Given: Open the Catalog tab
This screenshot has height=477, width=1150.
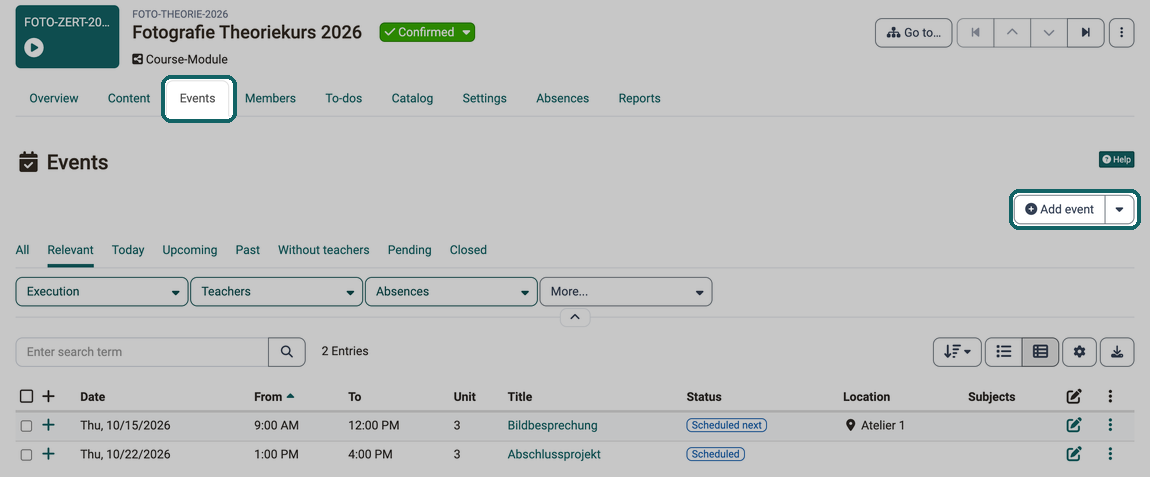Looking at the screenshot, I should click(412, 98).
